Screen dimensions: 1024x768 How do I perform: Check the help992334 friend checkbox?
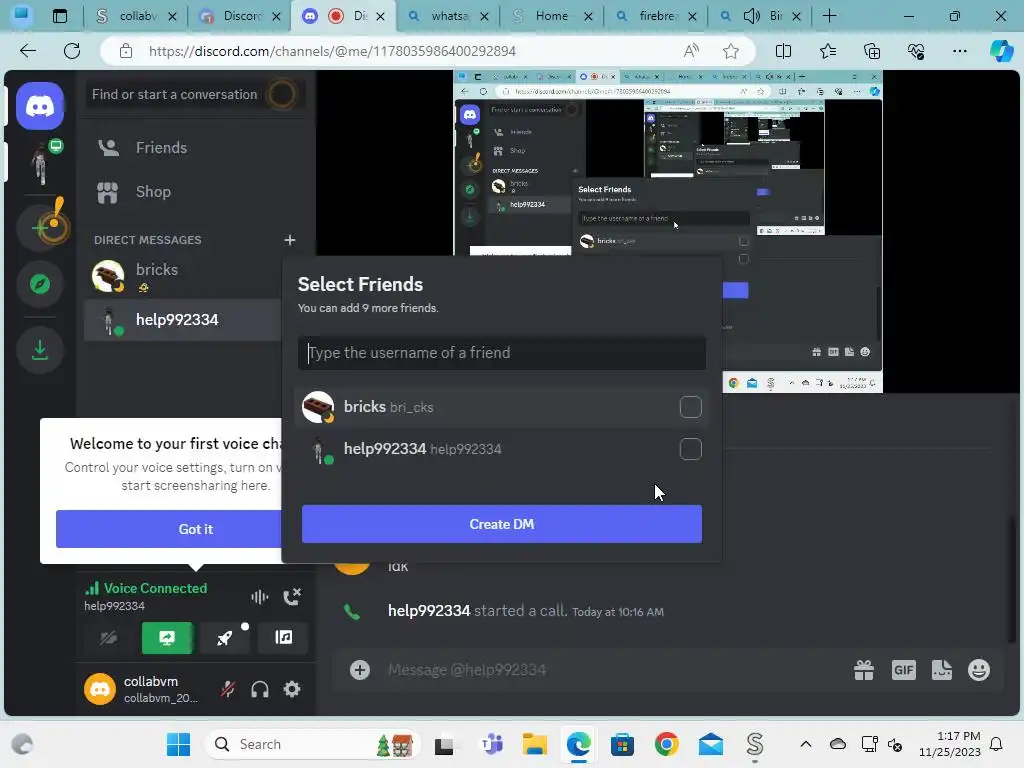(690, 449)
